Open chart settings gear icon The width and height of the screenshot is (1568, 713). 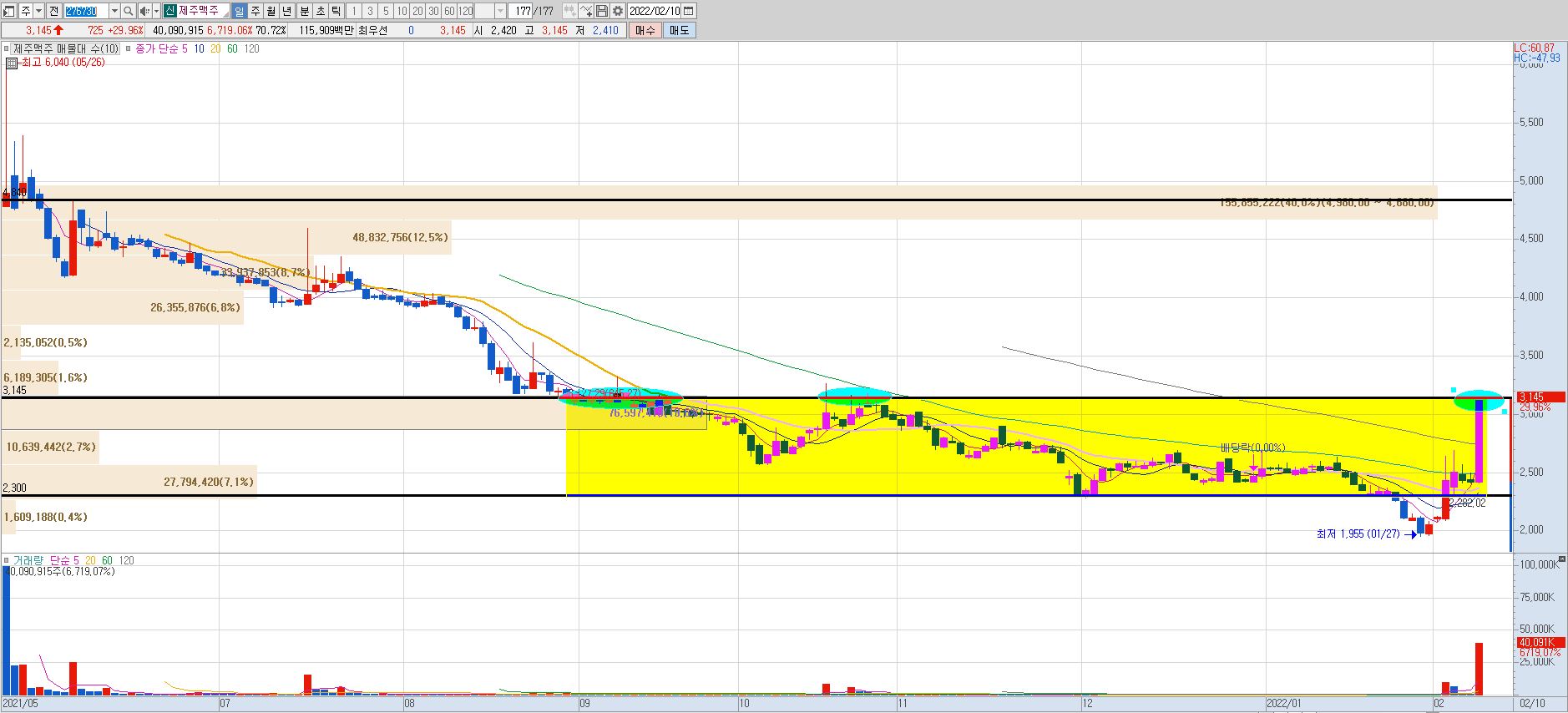coord(618,11)
